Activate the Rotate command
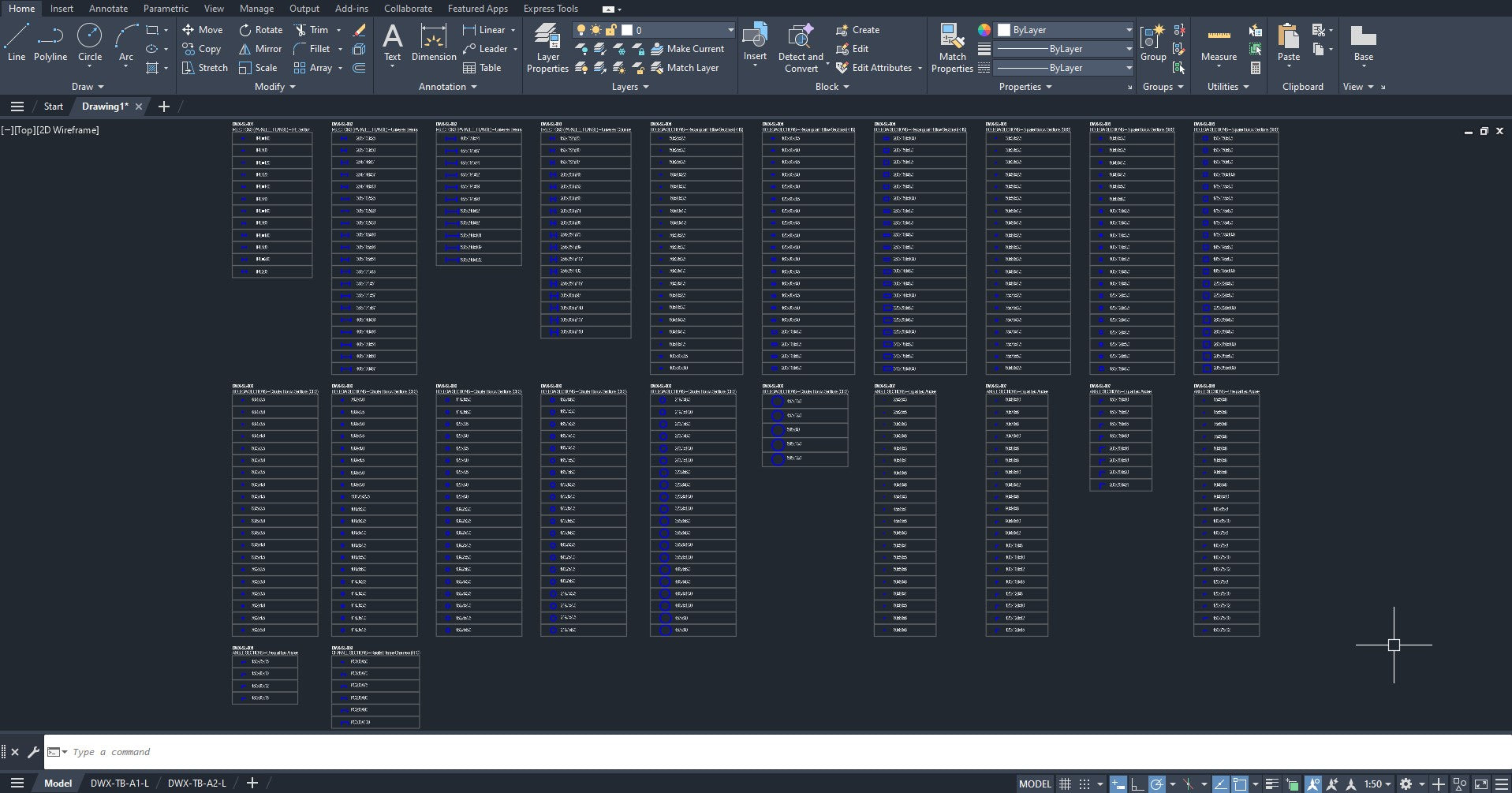Screen dimensions: 1512x793 (261, 30)
